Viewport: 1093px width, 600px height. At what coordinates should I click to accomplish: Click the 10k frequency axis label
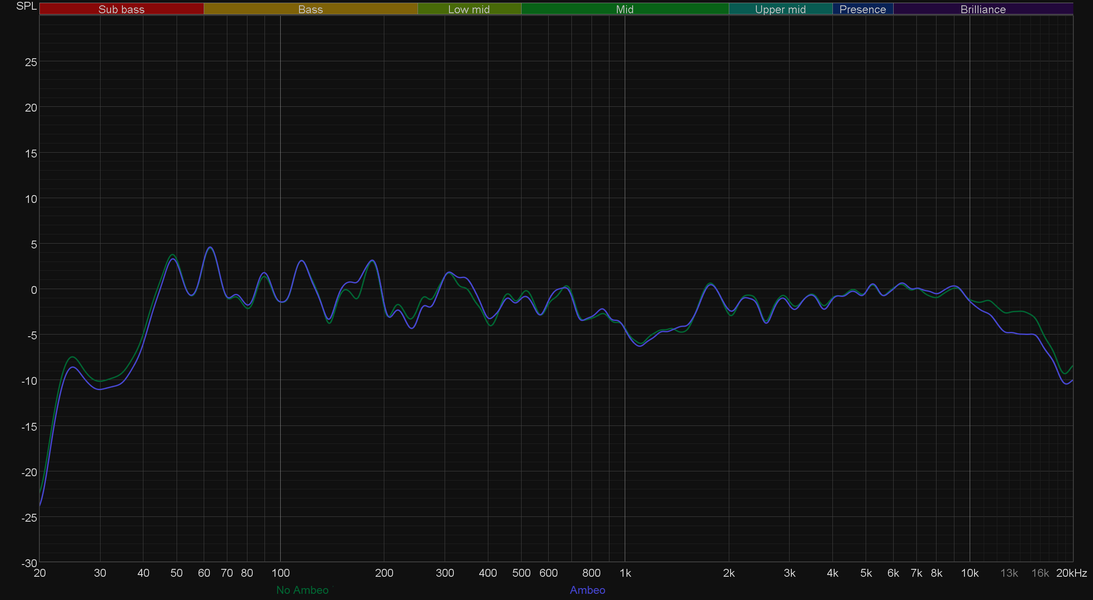click(970, 573)
